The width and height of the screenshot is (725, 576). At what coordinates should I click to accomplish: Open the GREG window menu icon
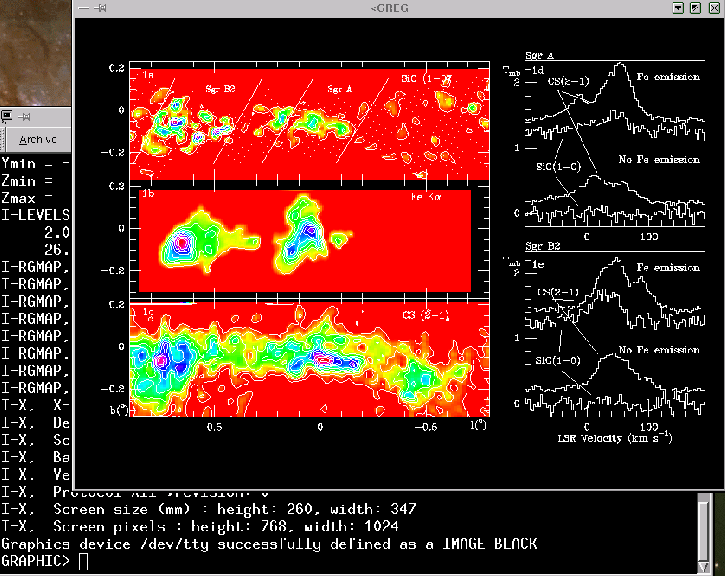click(x=84, y=7)
